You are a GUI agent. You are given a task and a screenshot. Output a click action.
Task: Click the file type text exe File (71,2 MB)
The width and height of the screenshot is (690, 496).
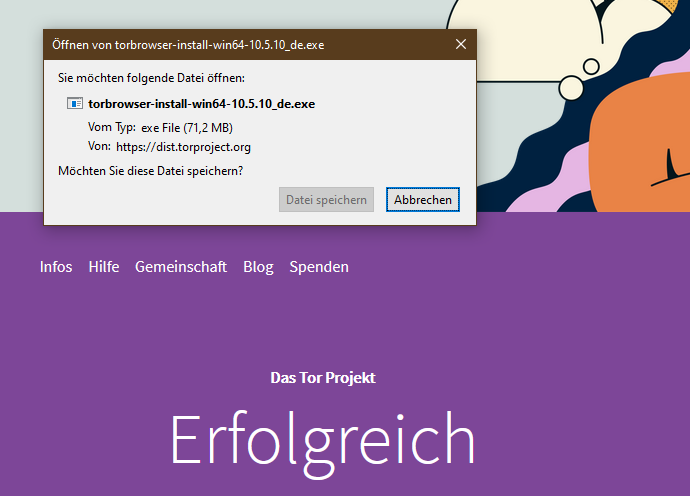coord(187,128)
